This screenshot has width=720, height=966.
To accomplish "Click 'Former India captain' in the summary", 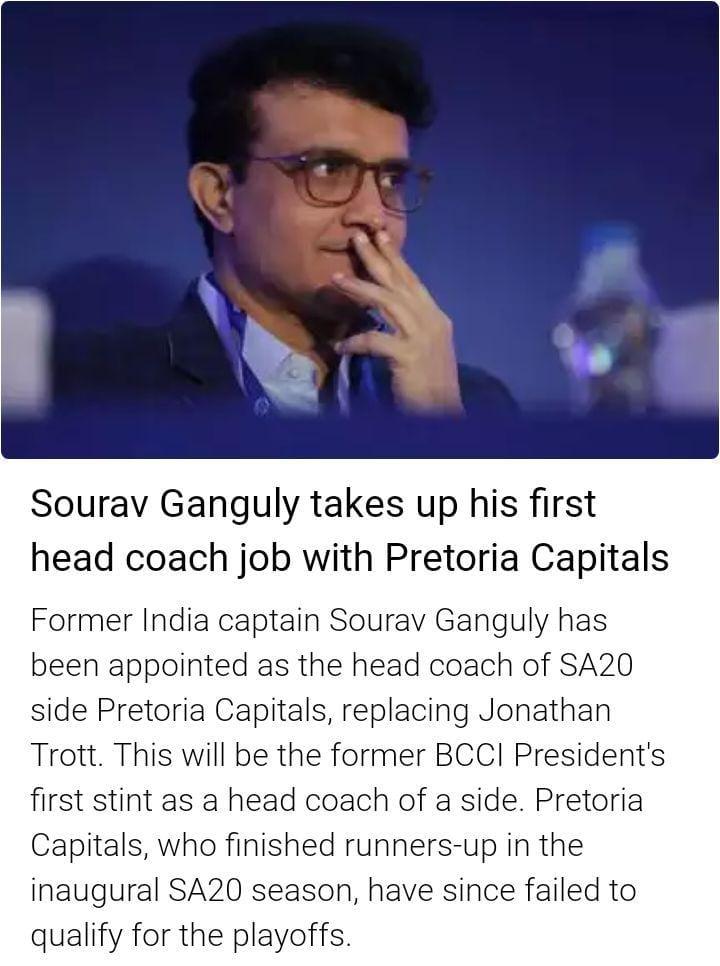I will tap(175, 620).
